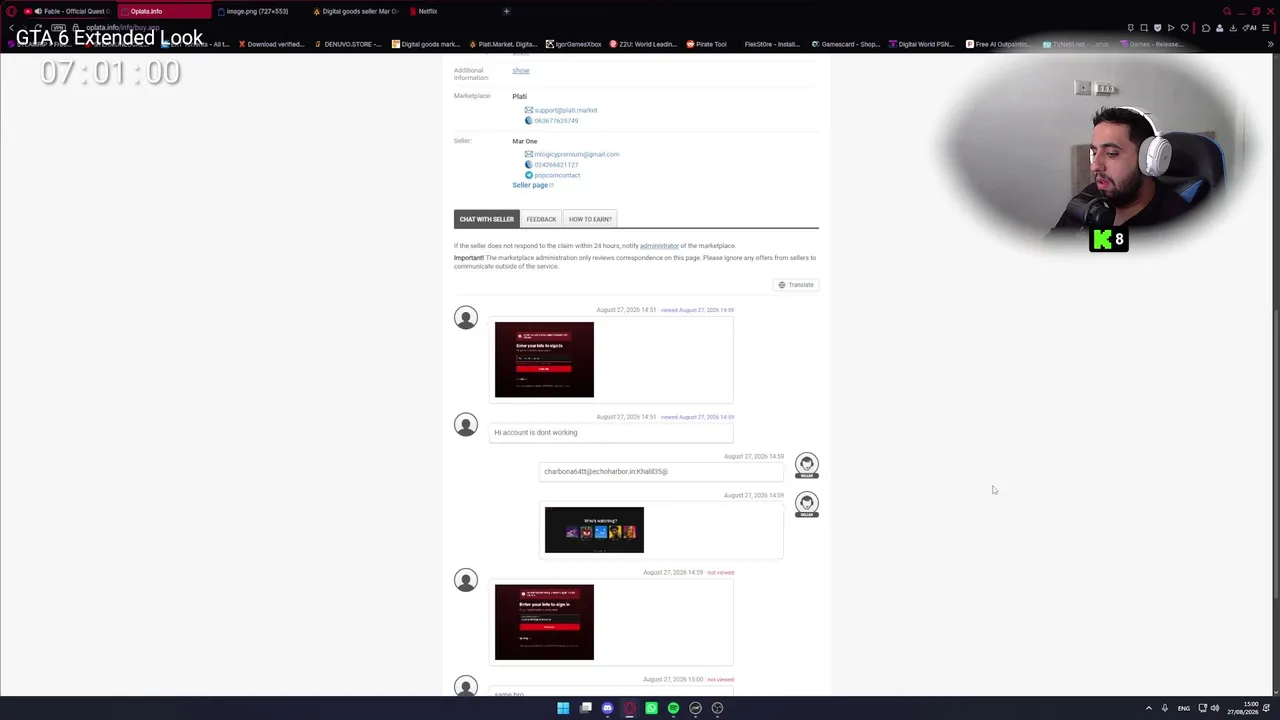Open Spotify from the taskbar
The image size is (1280, 720).
point(673,708)
